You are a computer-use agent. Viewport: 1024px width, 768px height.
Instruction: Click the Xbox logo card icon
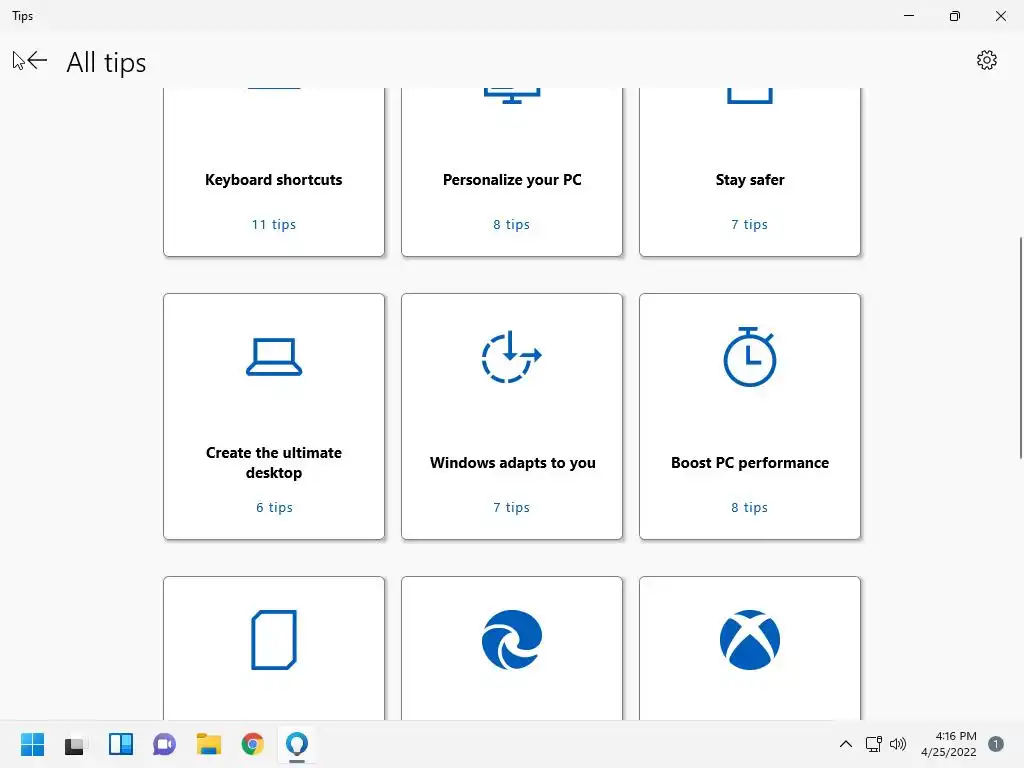(x=750, y=639)
